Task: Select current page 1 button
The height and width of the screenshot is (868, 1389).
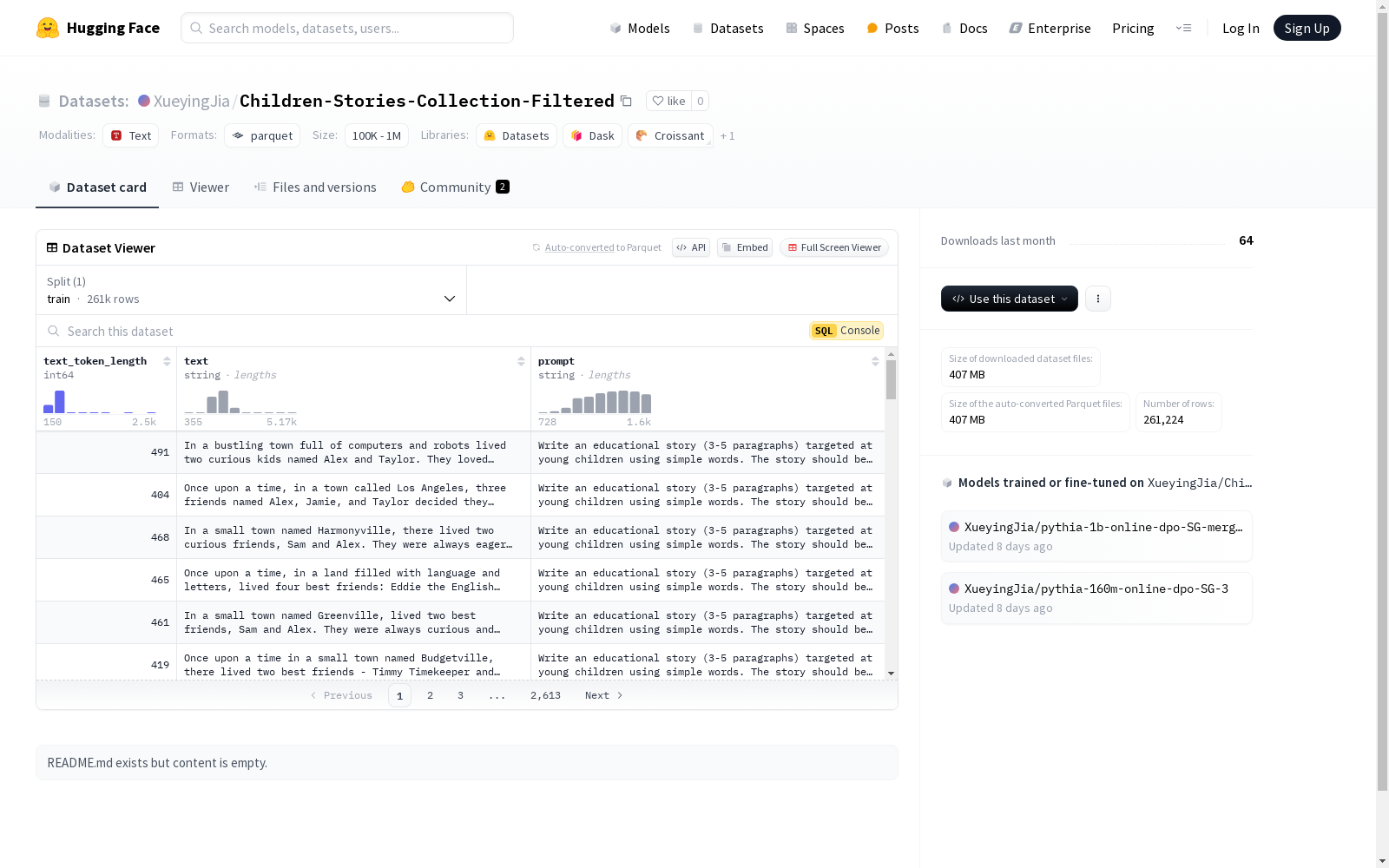Action: [399, 695]
